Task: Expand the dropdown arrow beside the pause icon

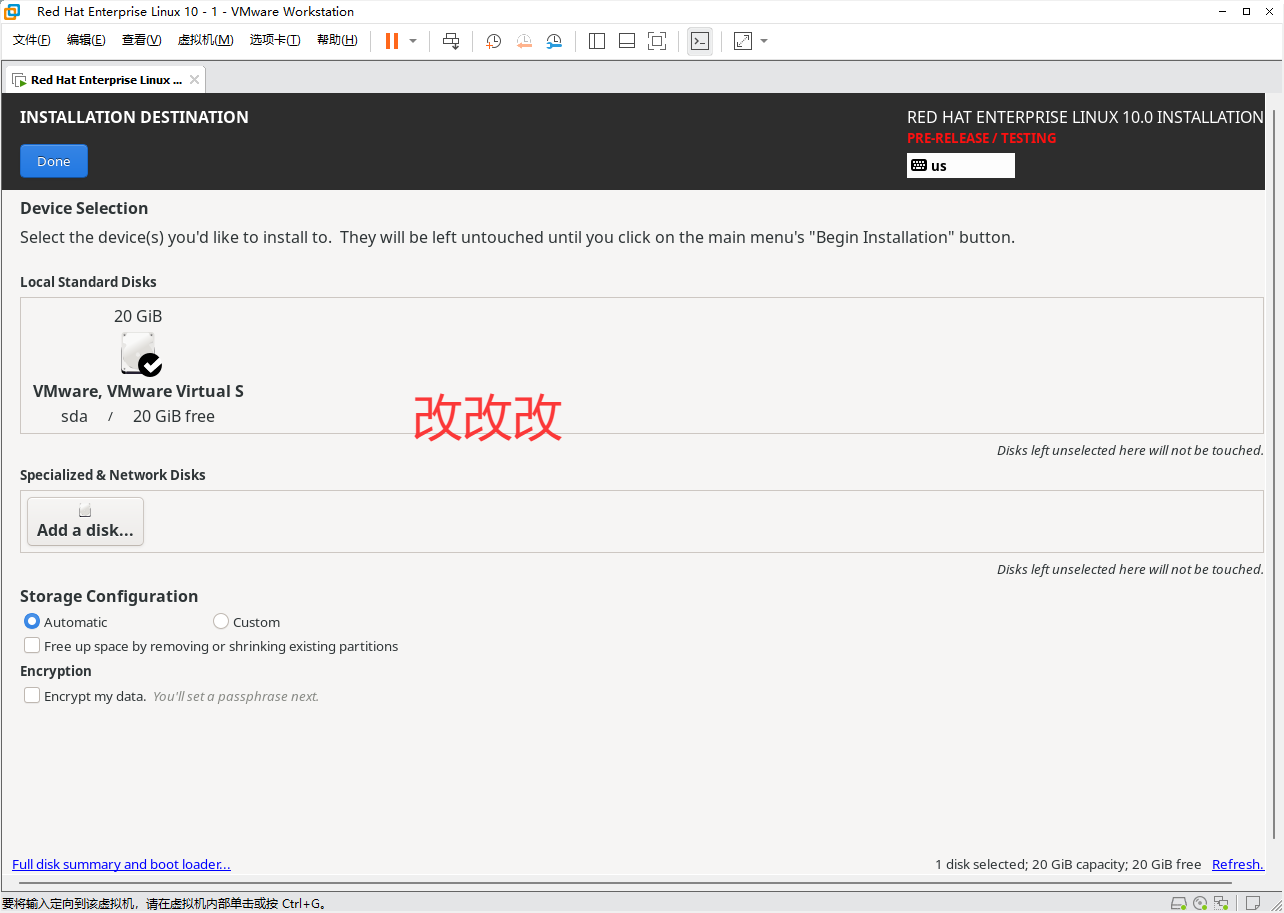Action: click(x=413, y=41)
